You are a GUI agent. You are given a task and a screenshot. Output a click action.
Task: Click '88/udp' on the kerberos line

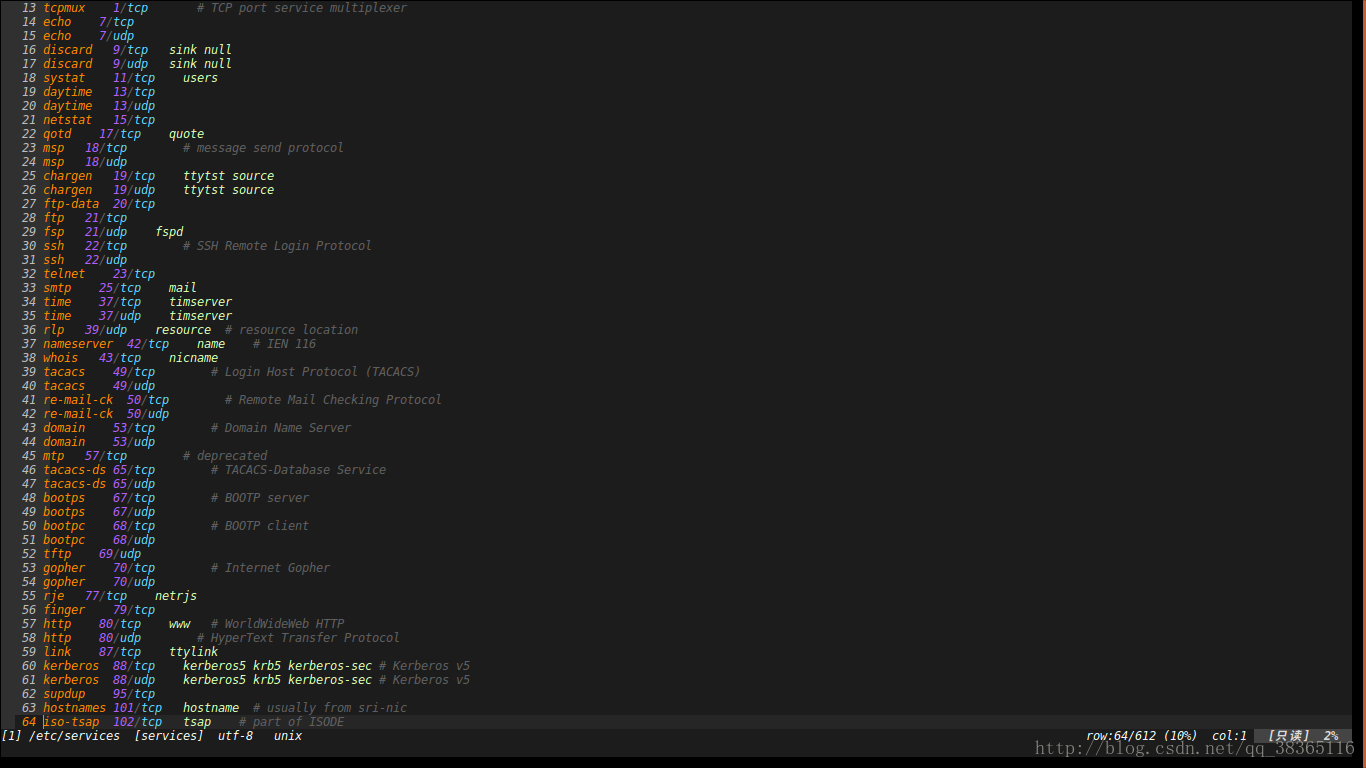click(x=134, y=680)
